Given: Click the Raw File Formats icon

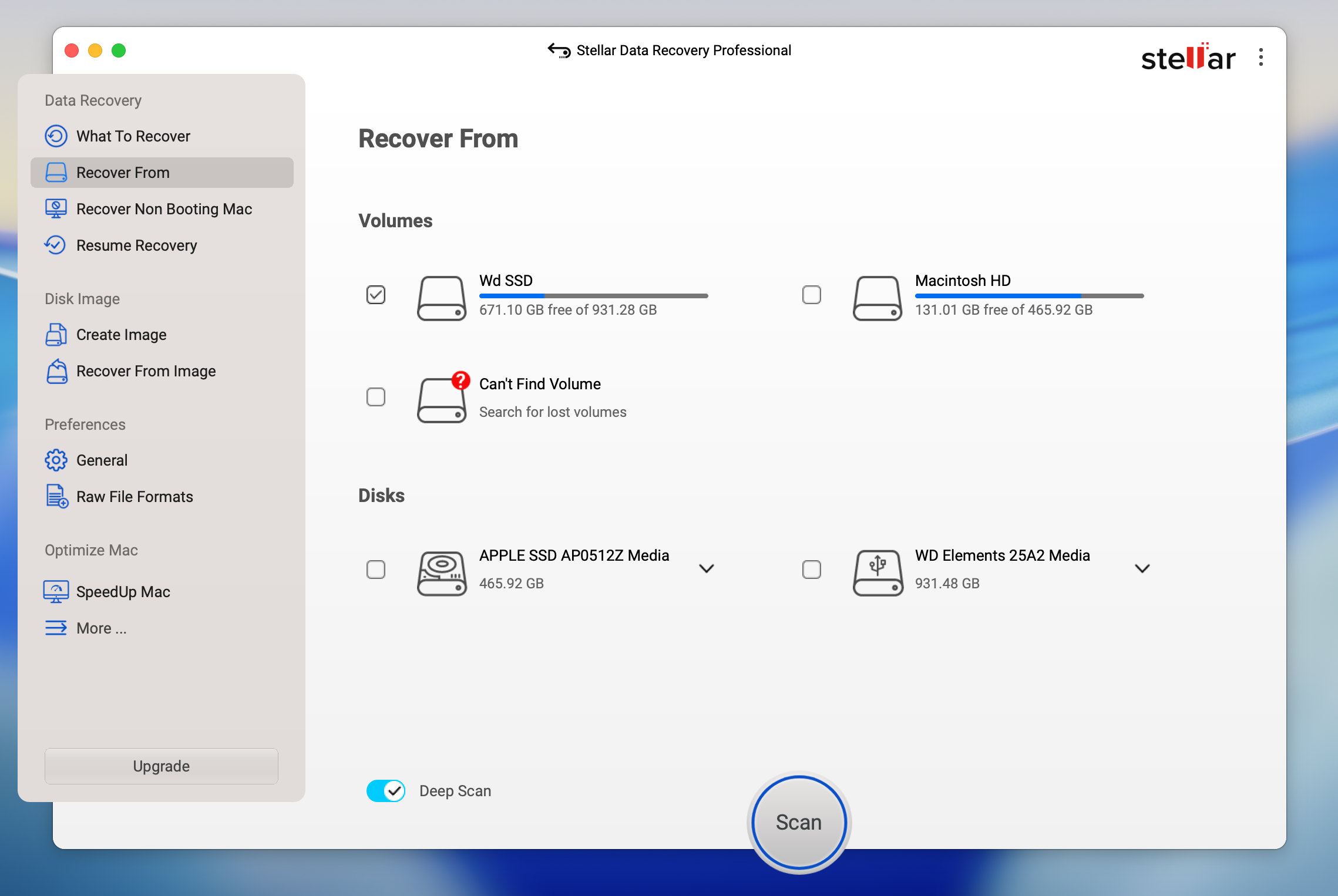Looking at the screenshot, I should 57,497.
